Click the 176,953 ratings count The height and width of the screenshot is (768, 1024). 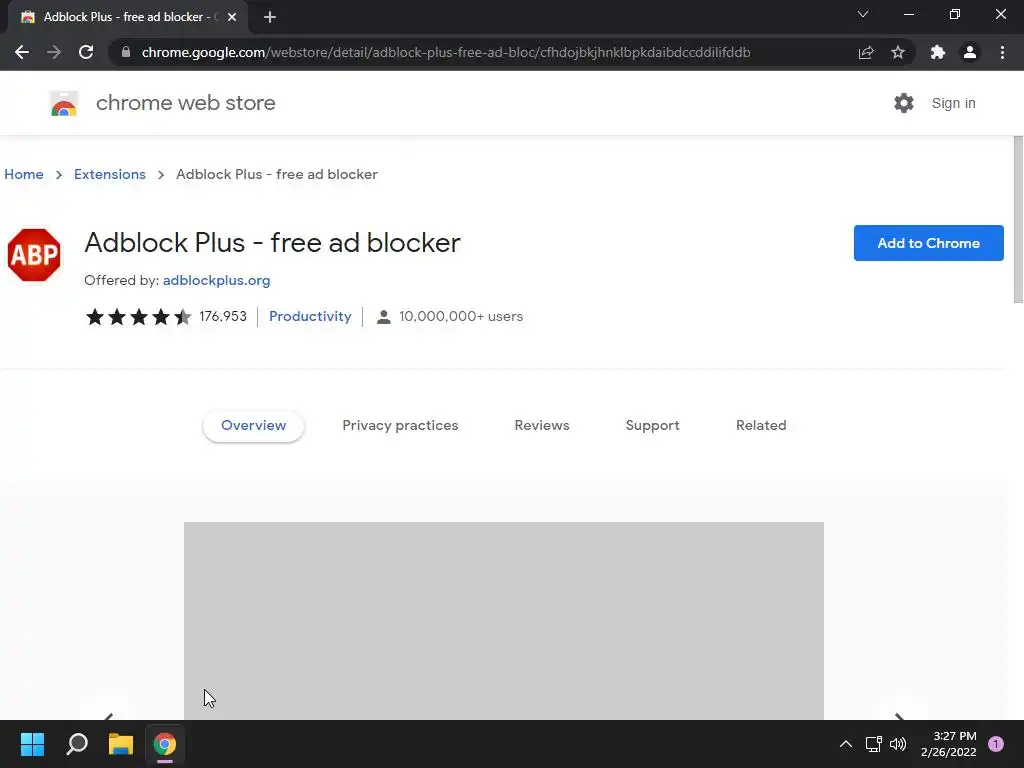click(223, 317)
